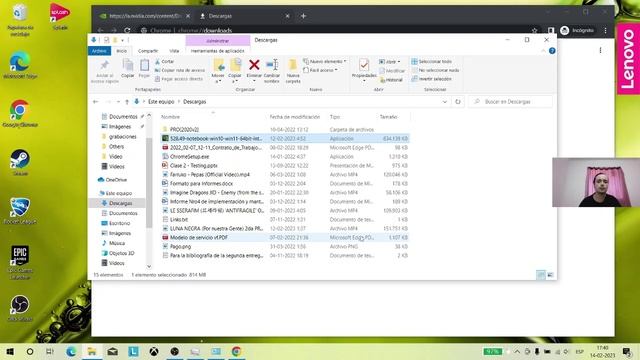Select Modelo de servicio v1.PDF

[285, 237]
